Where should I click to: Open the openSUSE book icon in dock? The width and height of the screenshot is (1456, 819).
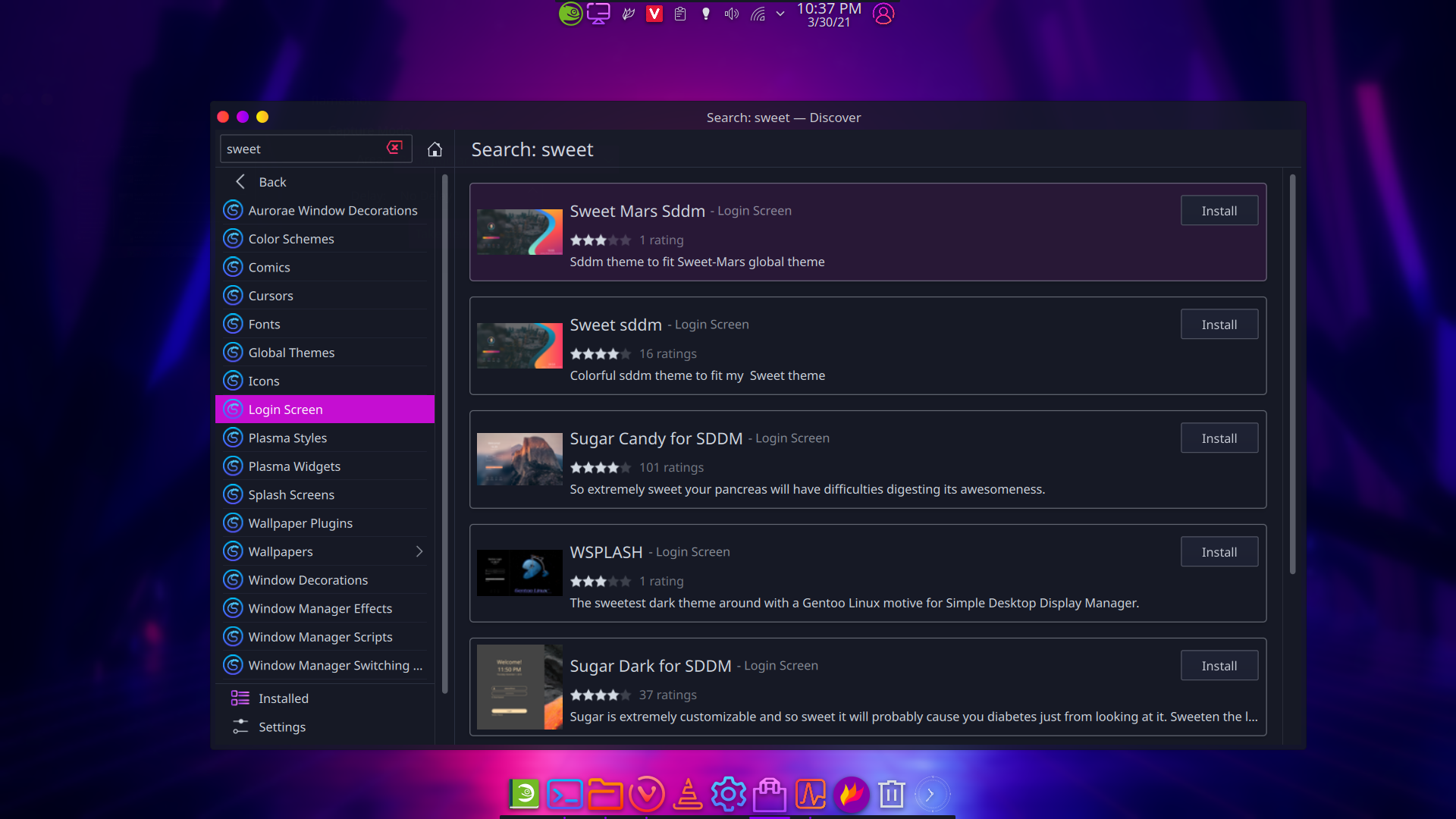point(524,794)
